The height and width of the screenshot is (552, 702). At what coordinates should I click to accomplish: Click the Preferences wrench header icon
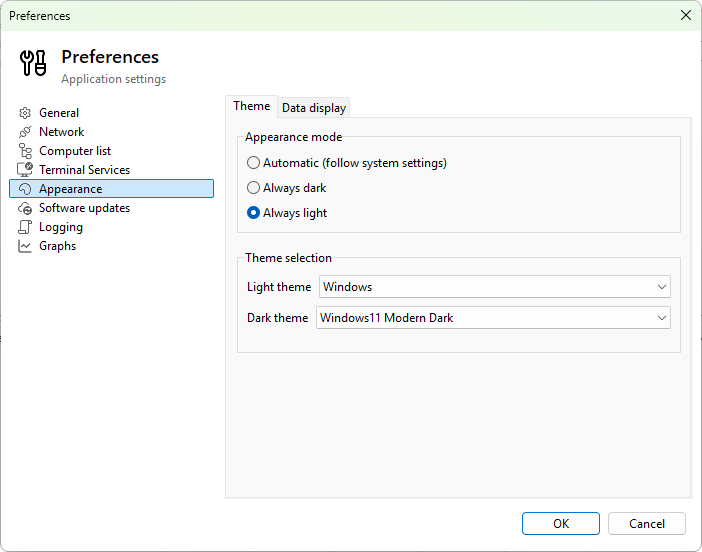tap(33, 63)
